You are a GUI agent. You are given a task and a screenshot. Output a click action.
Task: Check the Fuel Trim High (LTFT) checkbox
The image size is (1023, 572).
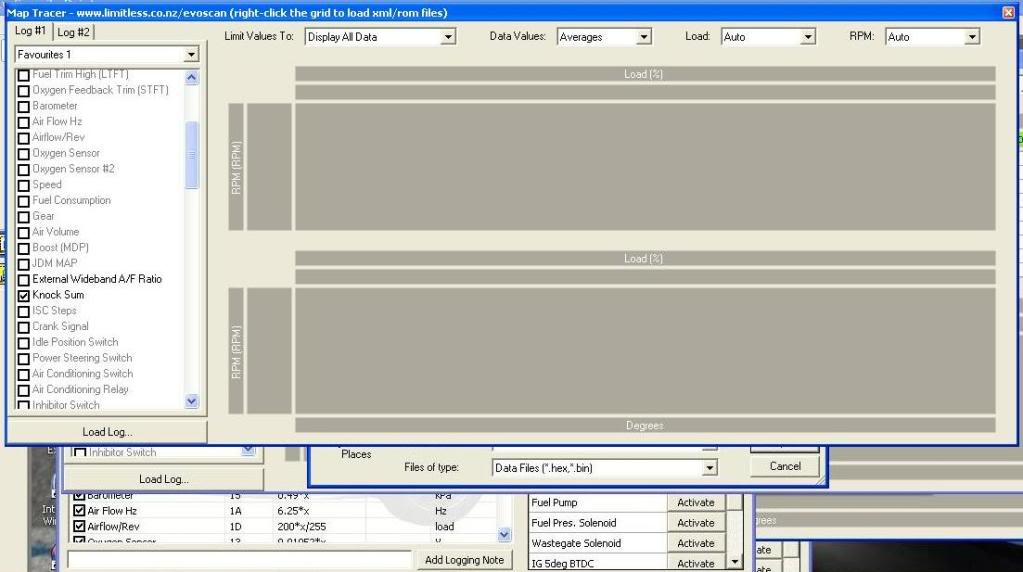coord(23,74)
